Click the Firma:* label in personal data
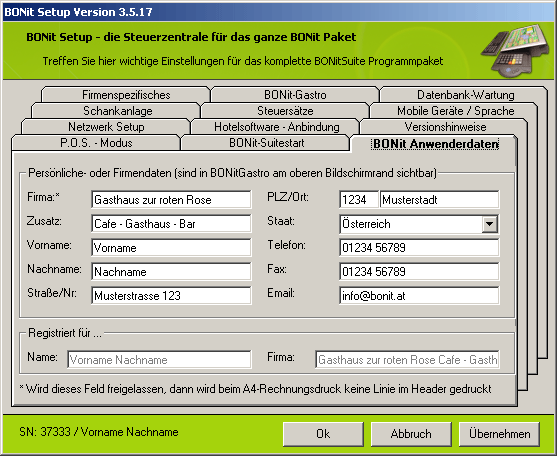This screenshot has width=557, height=456. point(43,197)
